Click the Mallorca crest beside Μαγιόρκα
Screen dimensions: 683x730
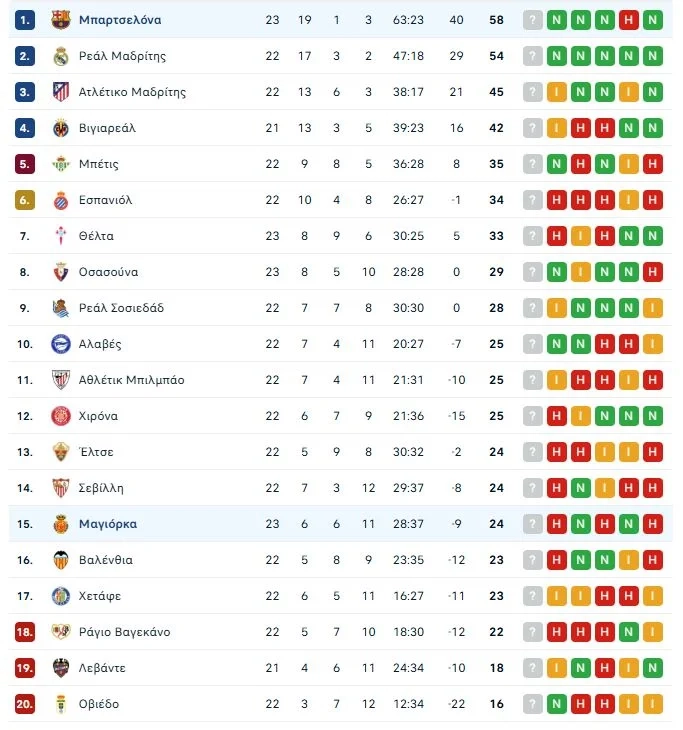61,524
